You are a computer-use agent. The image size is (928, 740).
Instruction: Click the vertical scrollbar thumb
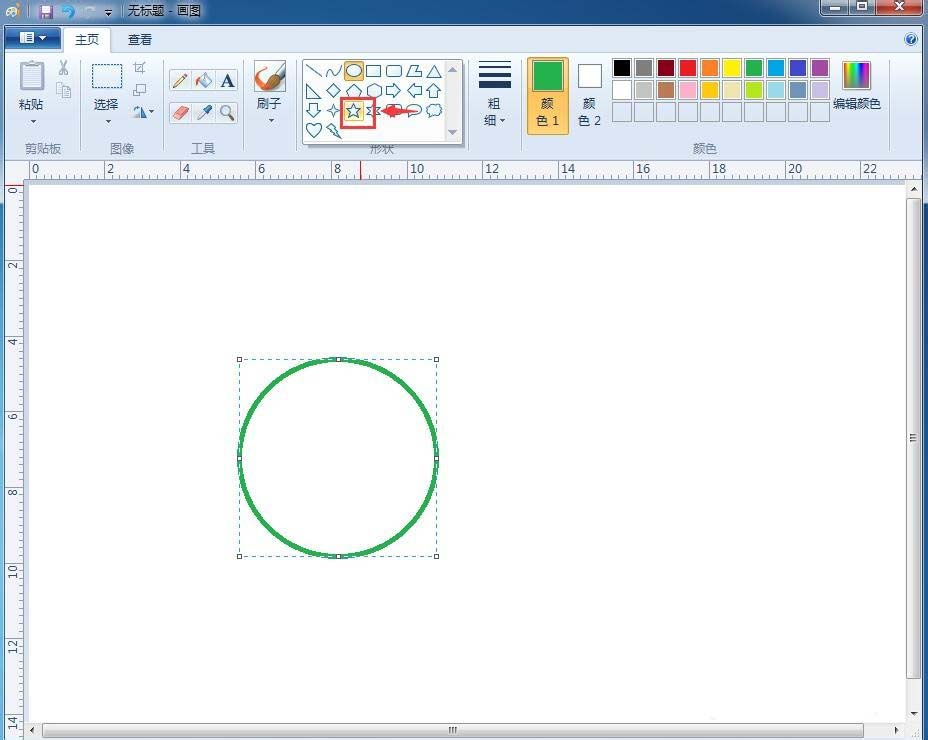(913, 438)
